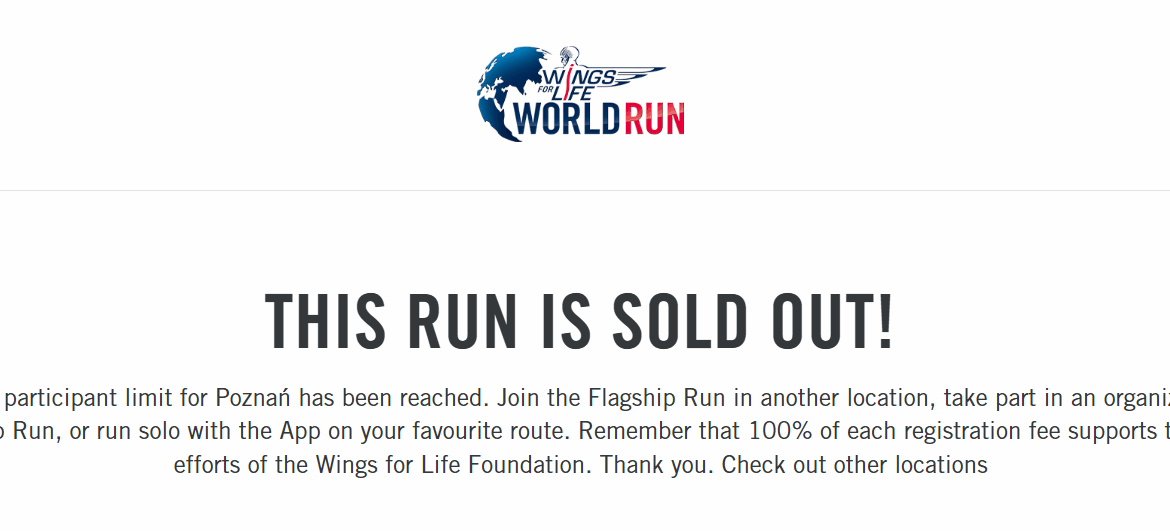Open the Check out other locations link
1170x531 pixels.
[x=855, y=465]
